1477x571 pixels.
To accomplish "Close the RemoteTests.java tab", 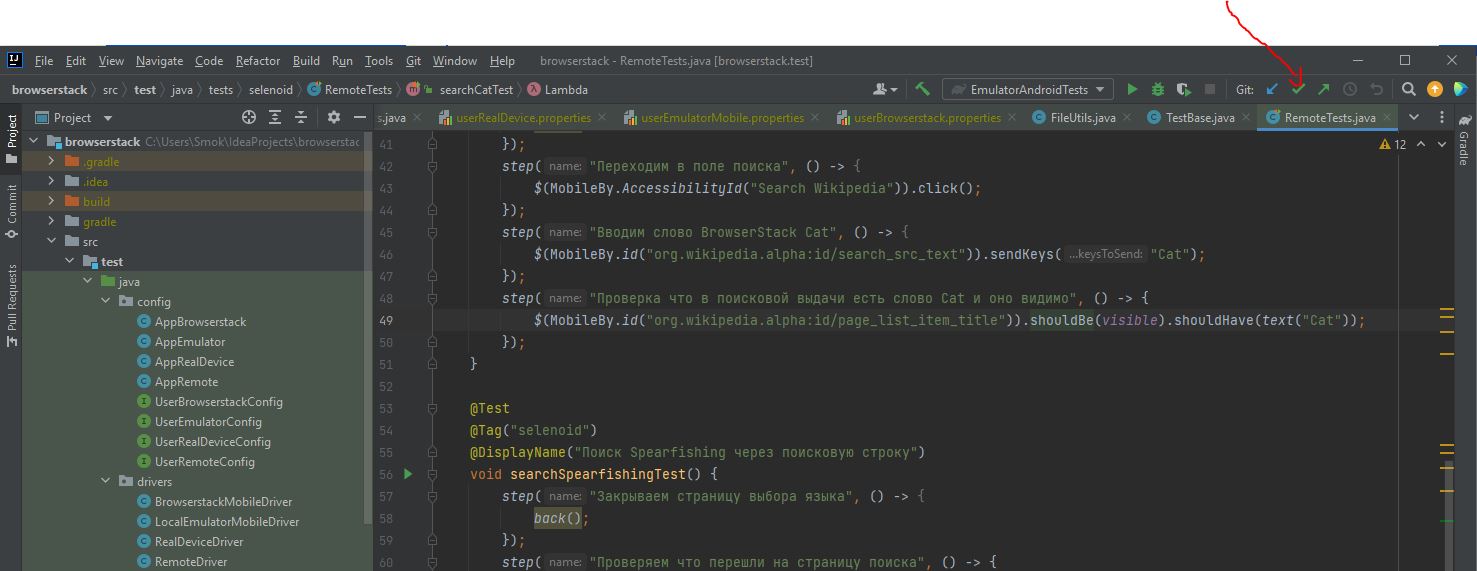I will [1386, 118].
